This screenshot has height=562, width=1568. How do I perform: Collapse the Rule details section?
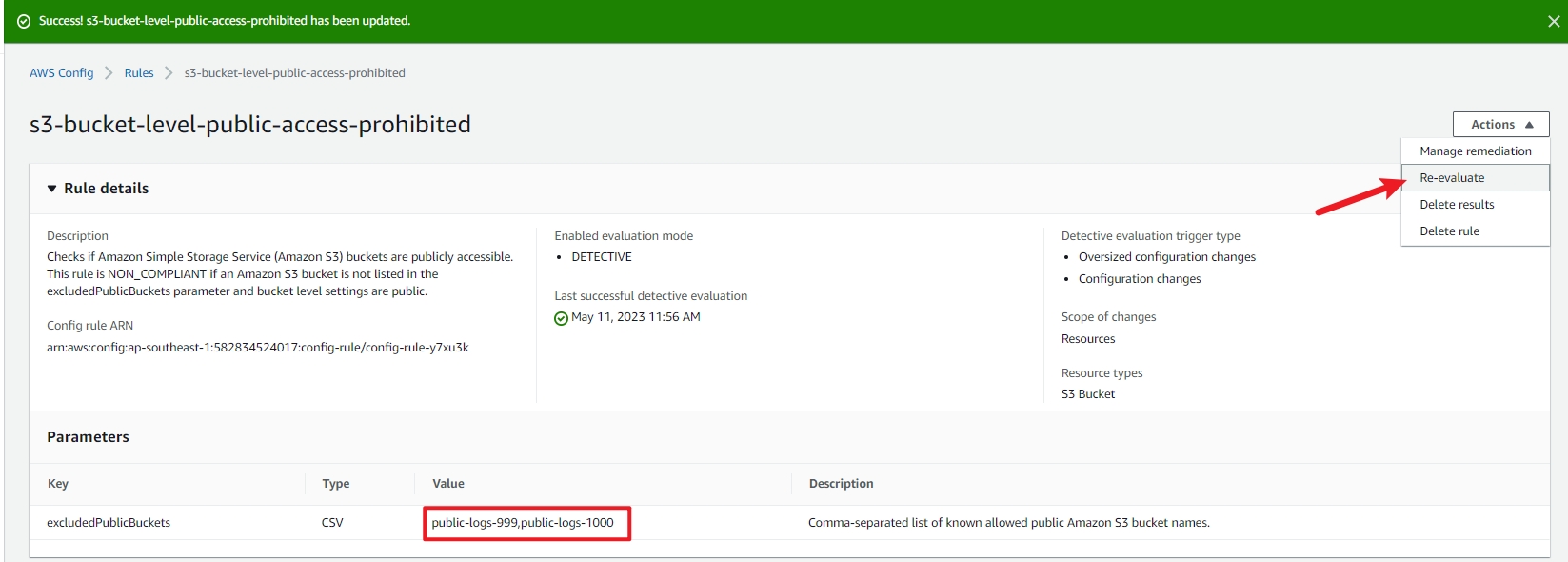pyautogui.click(x=51, y=189)
